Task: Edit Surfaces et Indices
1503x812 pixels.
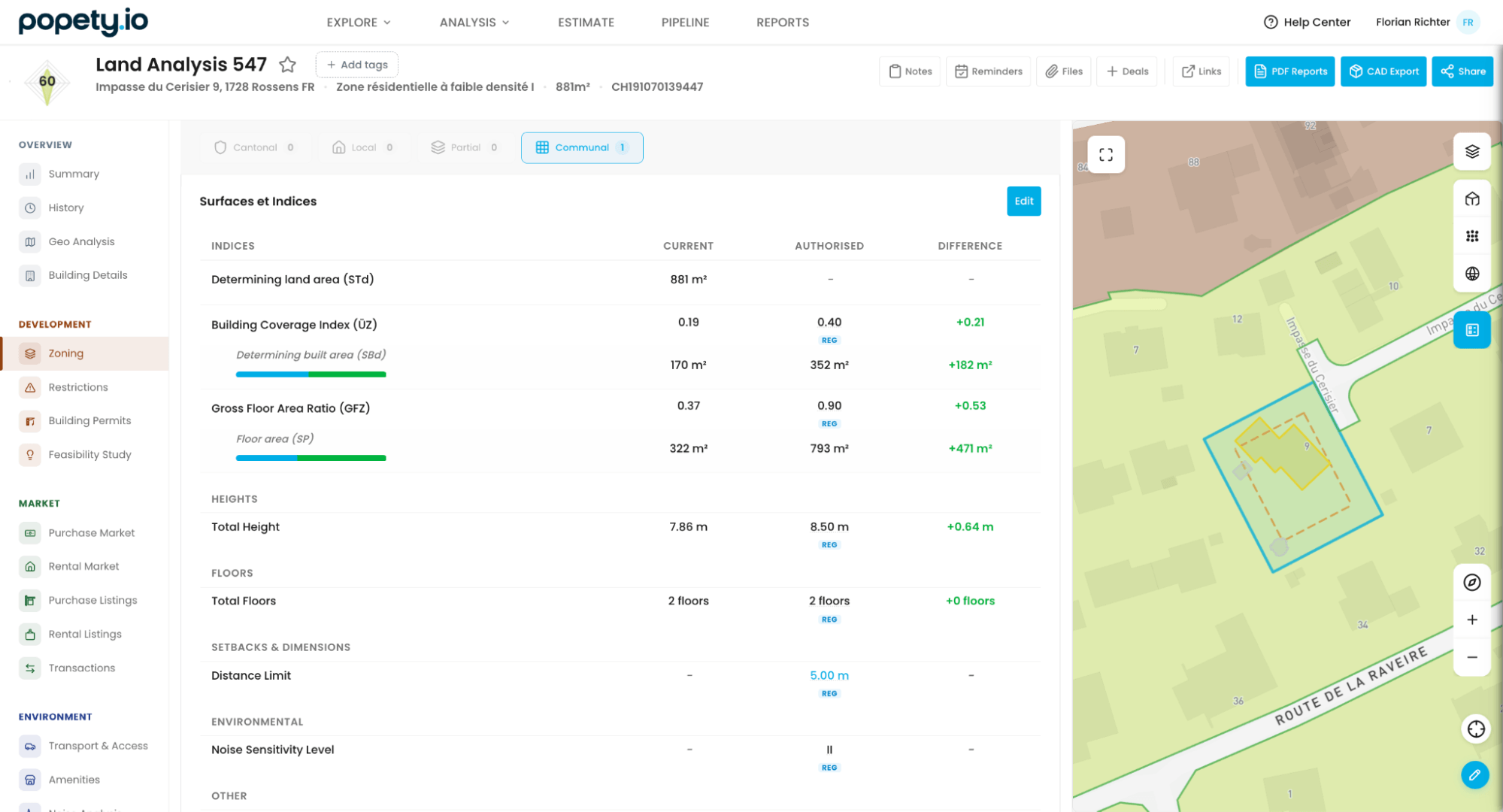Action: click(x=1024, y=201)
